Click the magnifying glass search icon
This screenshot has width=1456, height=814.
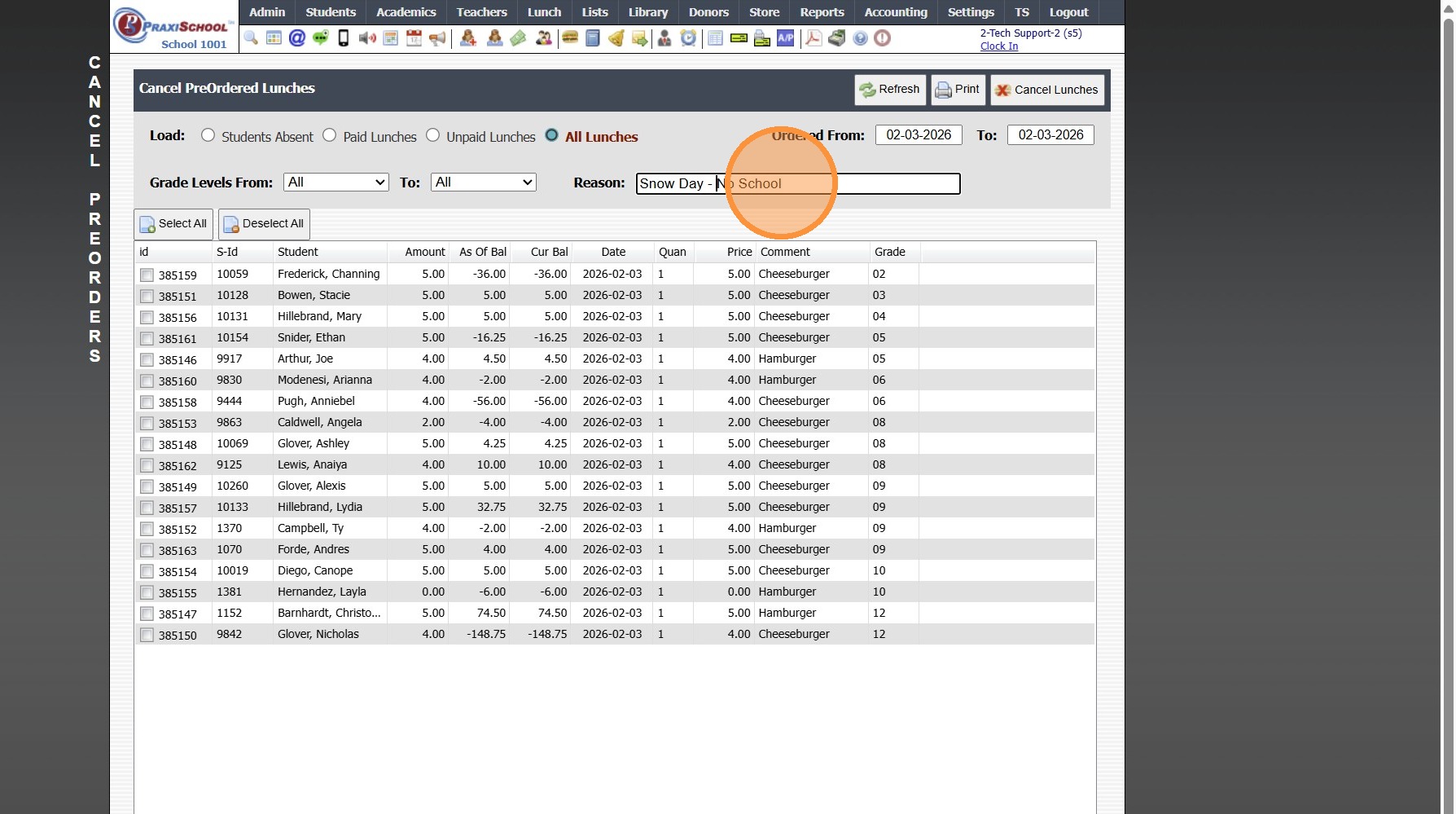(251, 38)
